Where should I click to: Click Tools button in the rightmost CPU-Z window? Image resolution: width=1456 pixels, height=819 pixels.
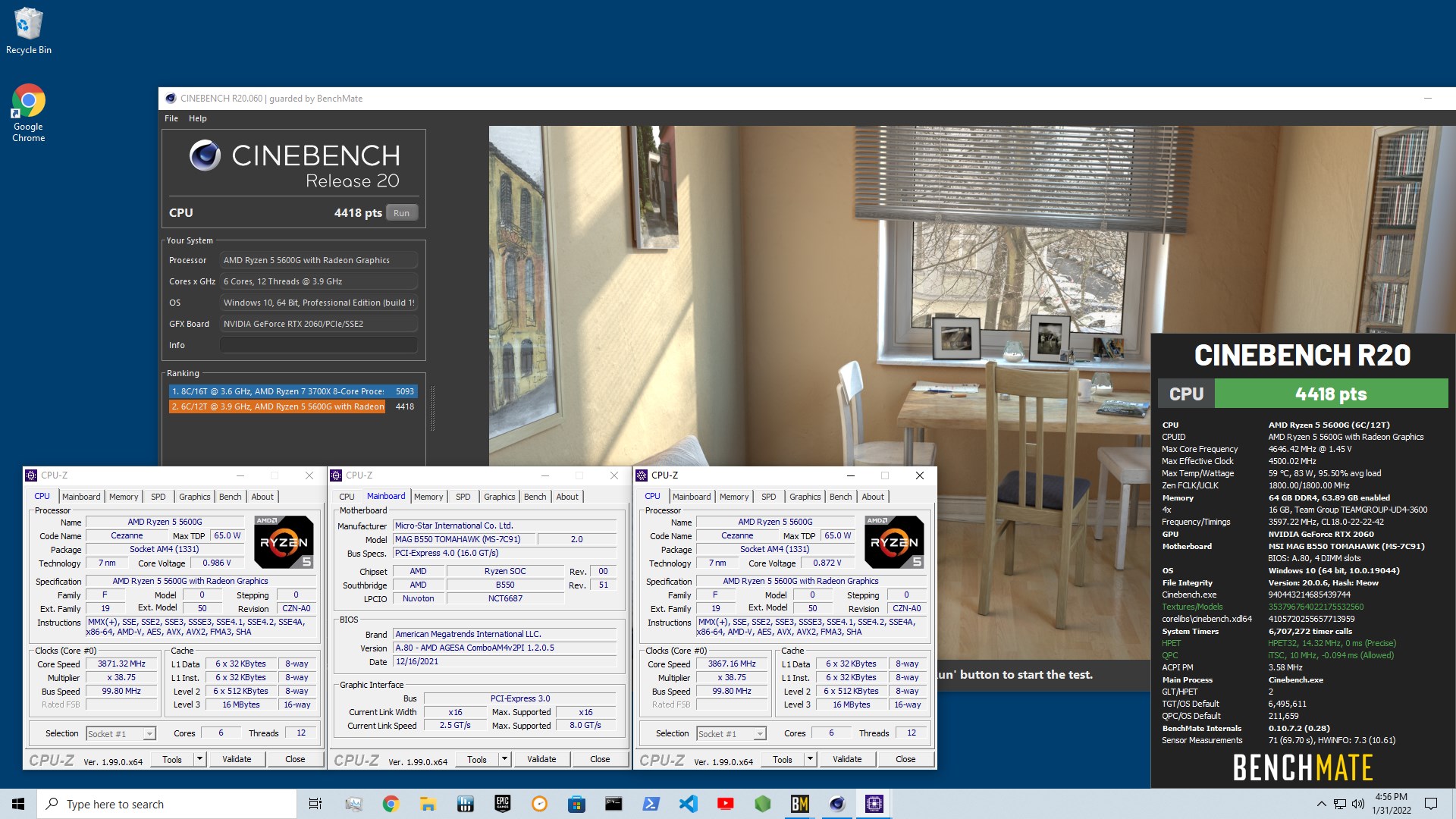click(783, 759)
